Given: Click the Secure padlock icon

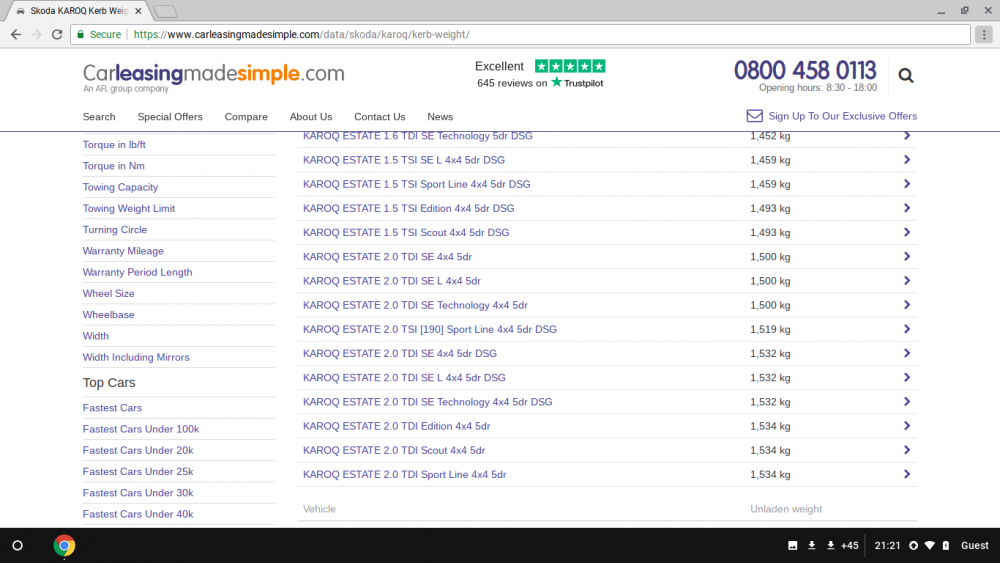Looking at the screenshot, I should (x=80, y=34).
